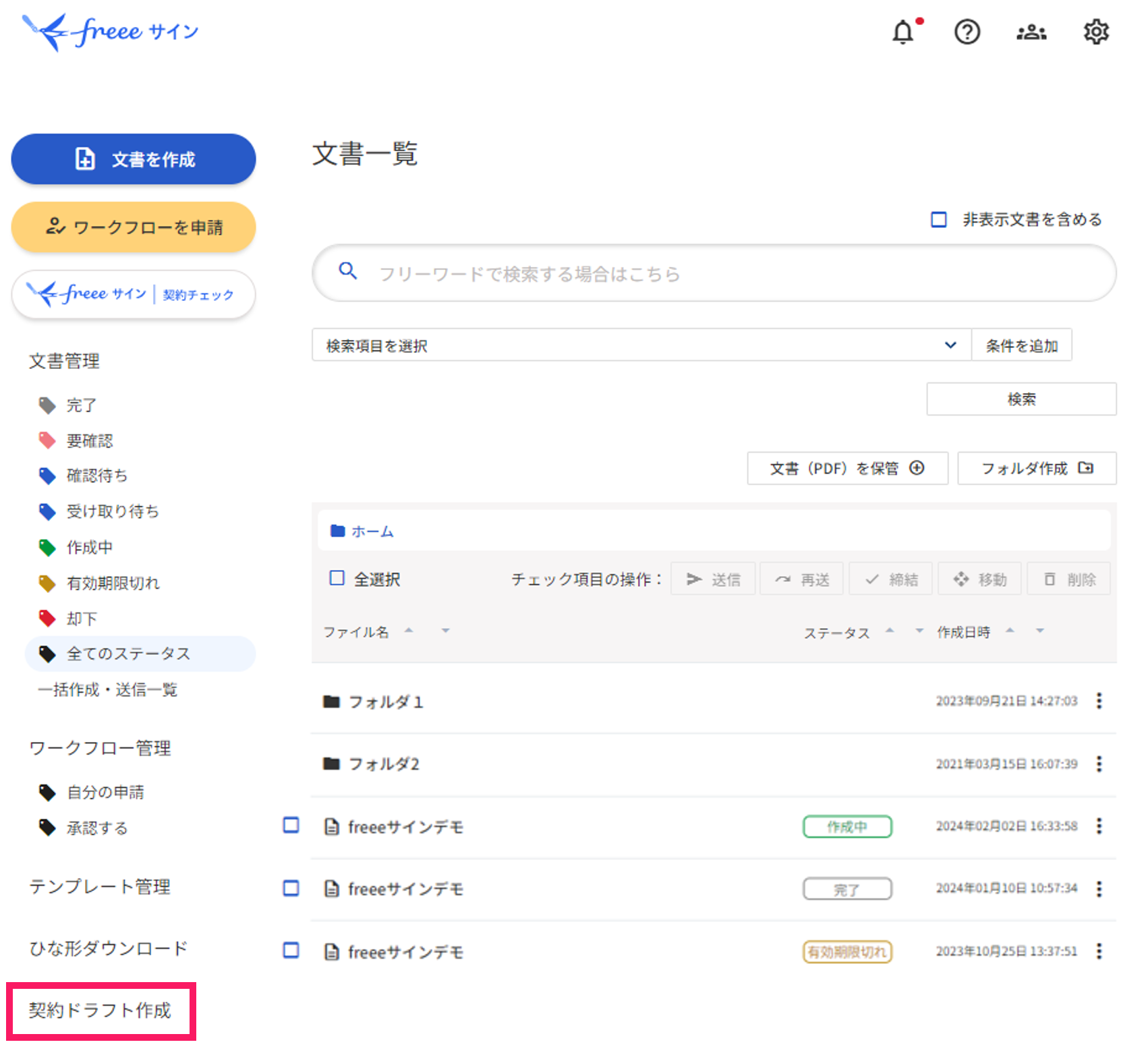
Task: Click the フォルダ作成 button
Action: click(x=1037, y=468)
